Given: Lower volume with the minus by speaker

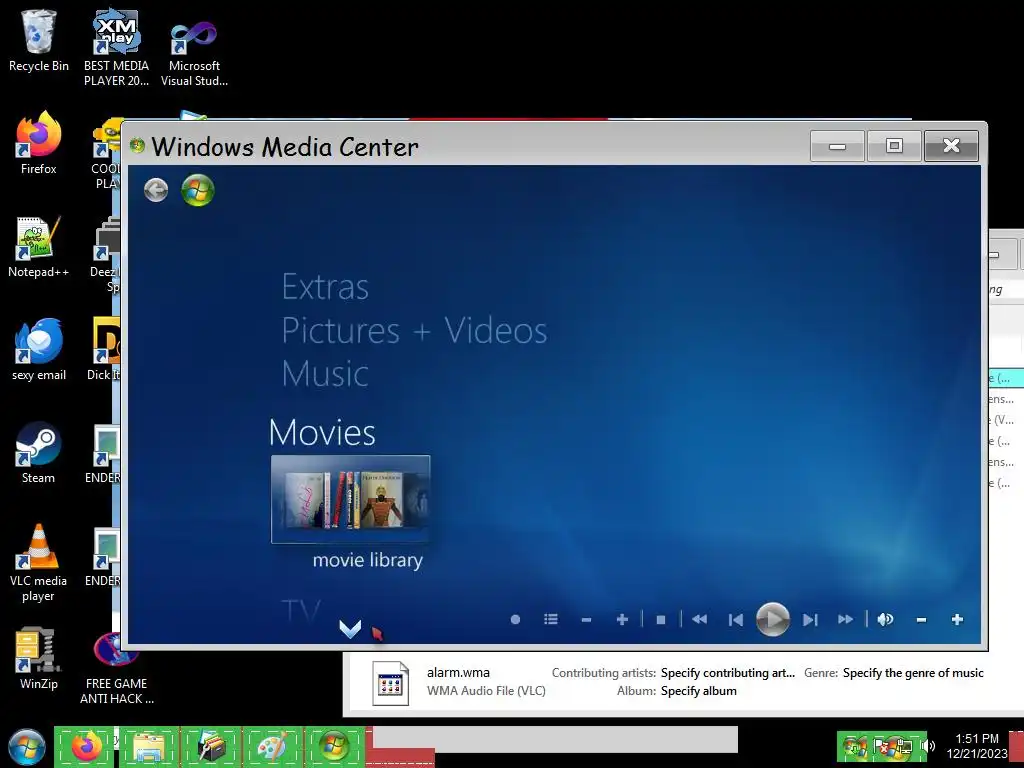Looking at the screenshot, I should tap(921, 620).
